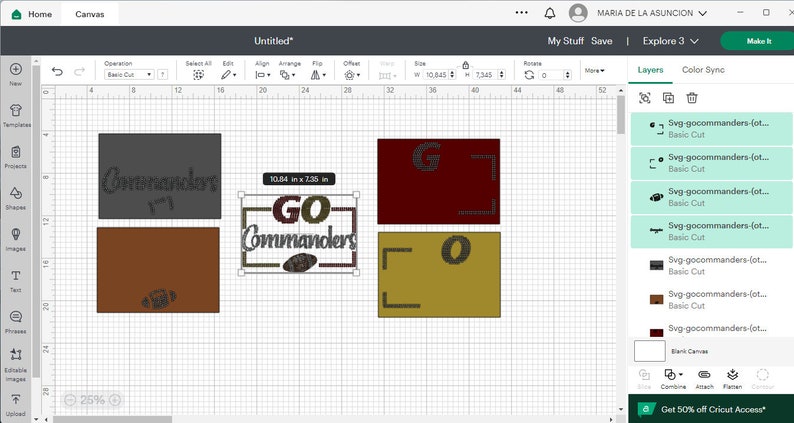Screen dimensions: 794x423
Task: Click the Slice tool
Action: [x=644, y=379]
